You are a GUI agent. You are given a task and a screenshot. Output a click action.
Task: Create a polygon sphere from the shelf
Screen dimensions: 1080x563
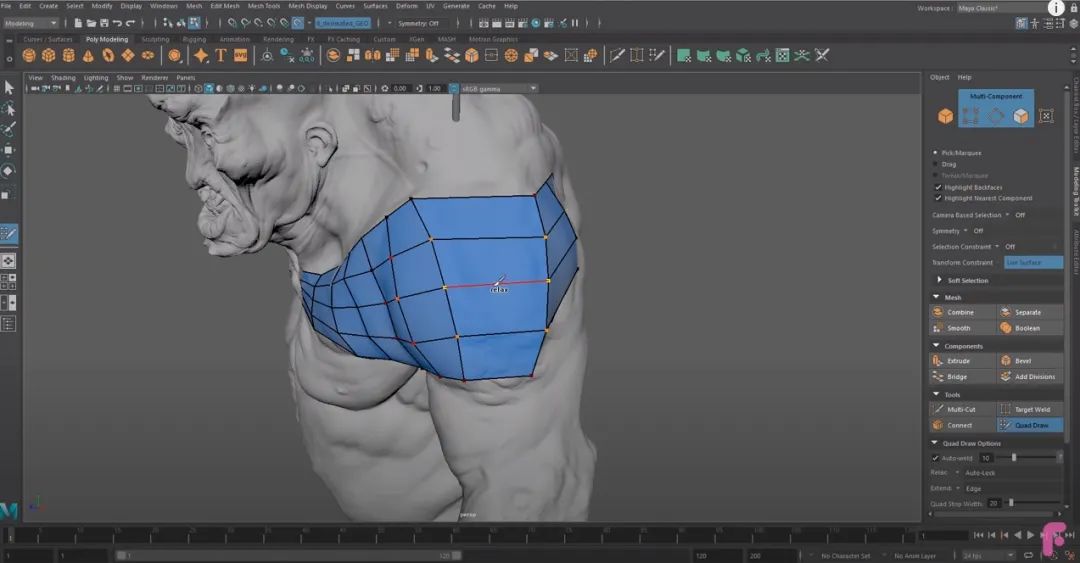click(x=29, y=56)
